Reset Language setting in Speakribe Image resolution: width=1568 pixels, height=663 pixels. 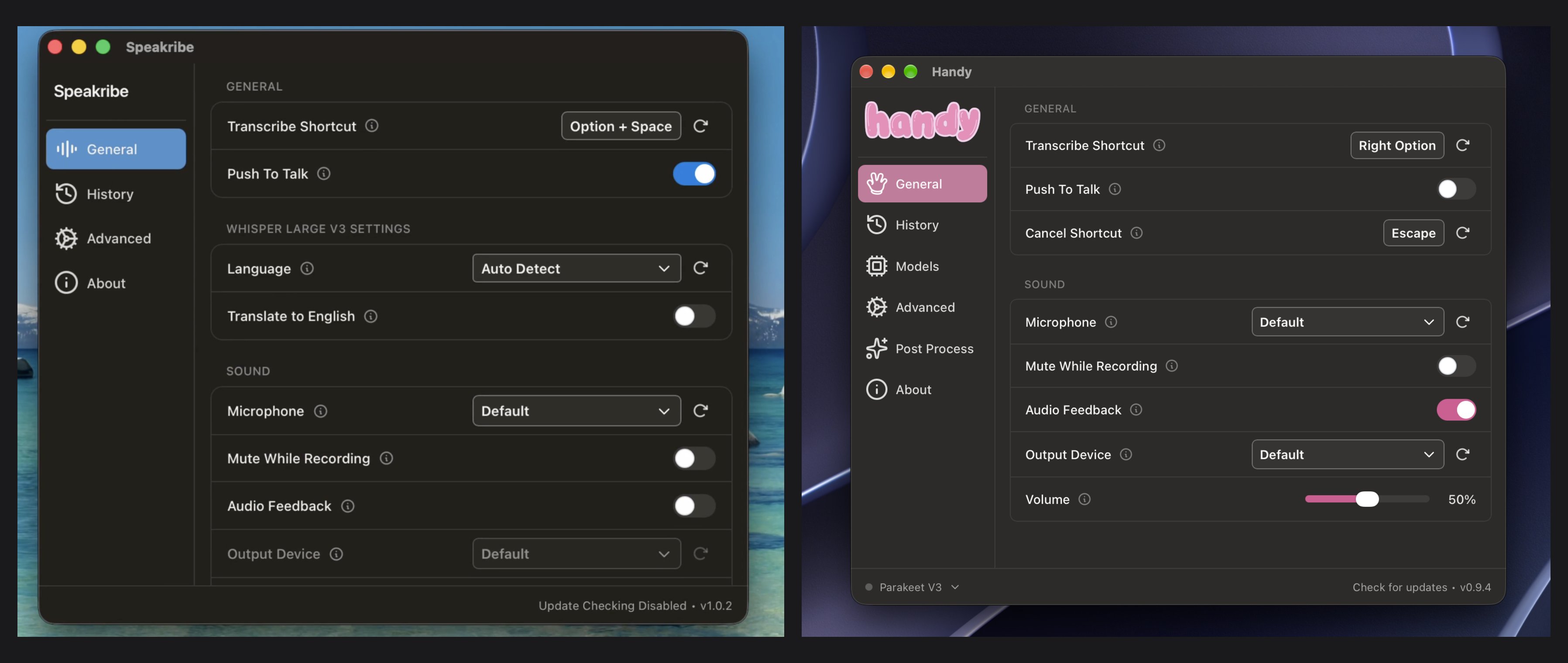coord(700,268)
